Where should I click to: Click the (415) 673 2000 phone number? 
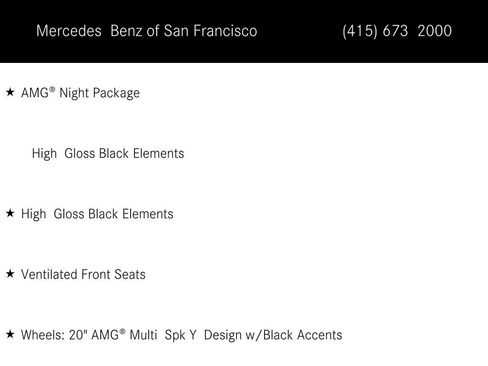[x=397, y=31]
